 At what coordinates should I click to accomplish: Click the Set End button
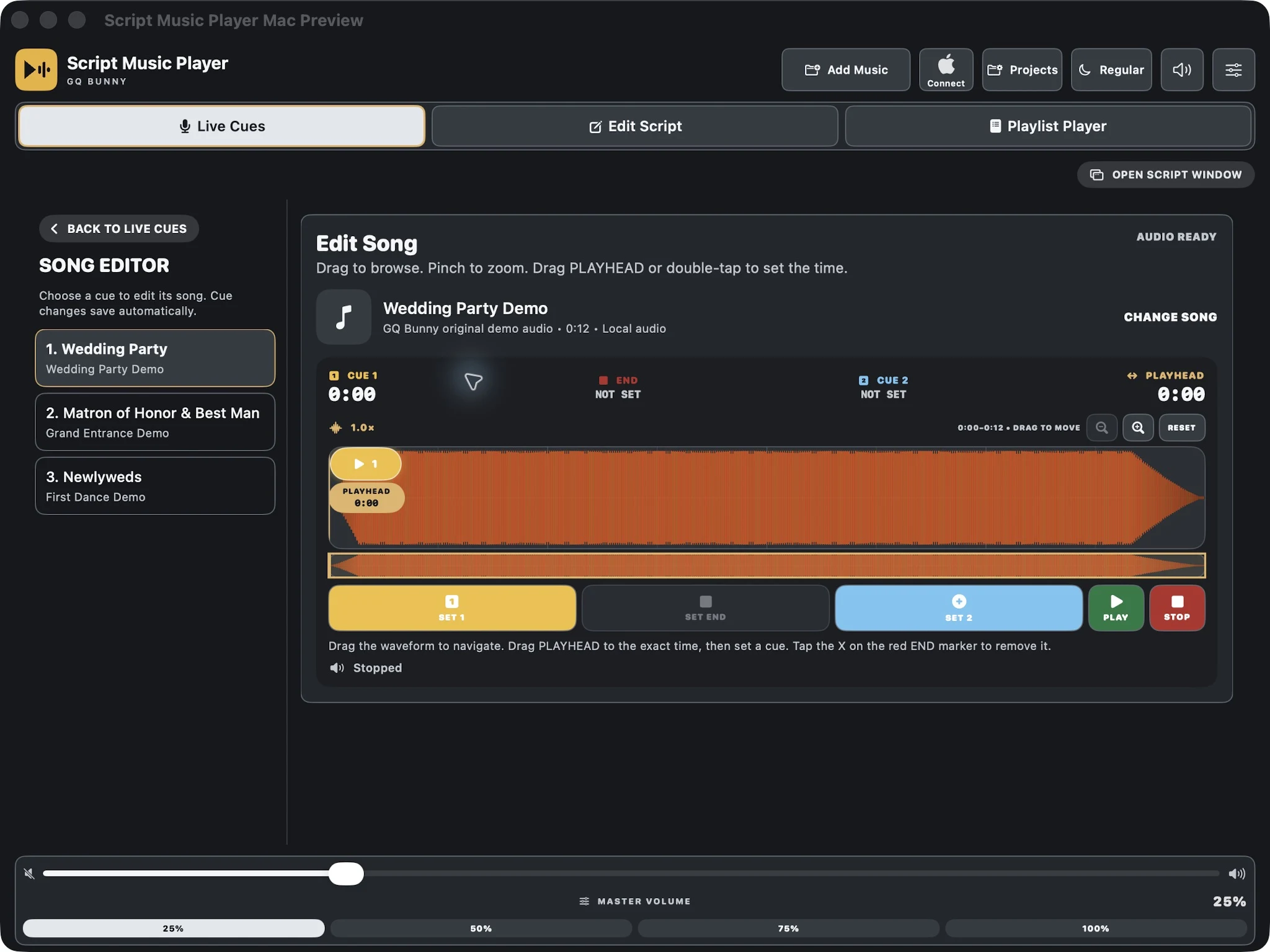[705, 608]
